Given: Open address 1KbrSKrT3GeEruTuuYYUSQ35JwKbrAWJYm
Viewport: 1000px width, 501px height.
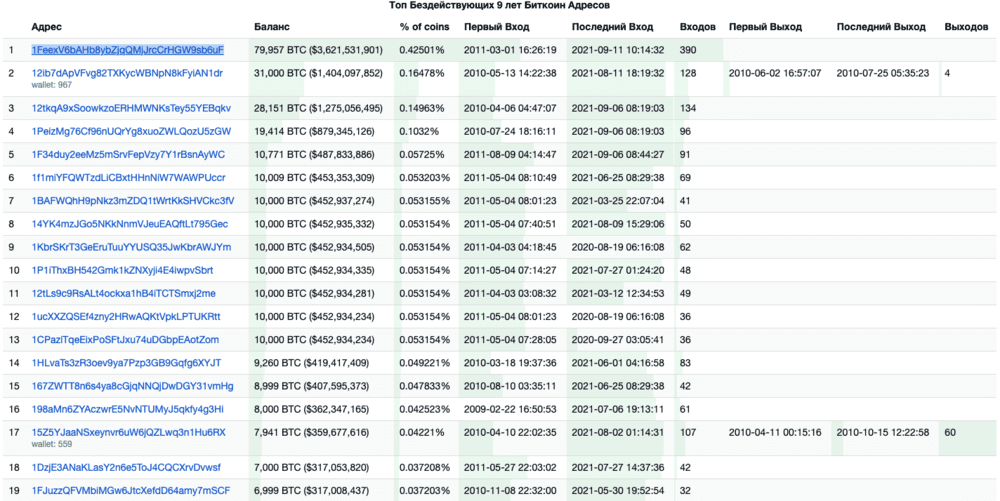Looking at the screenshot, I should click(131, 247).
